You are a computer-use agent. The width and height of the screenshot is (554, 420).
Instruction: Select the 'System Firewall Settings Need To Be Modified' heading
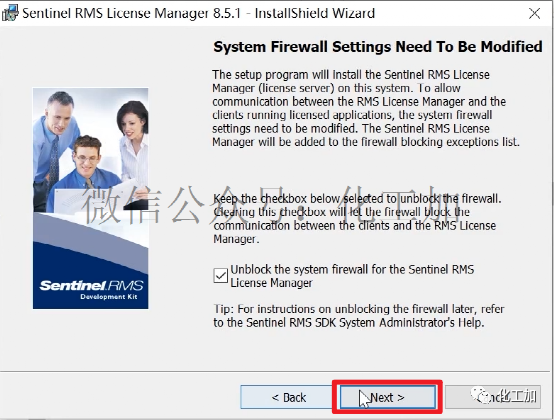(x=378, y=47)
